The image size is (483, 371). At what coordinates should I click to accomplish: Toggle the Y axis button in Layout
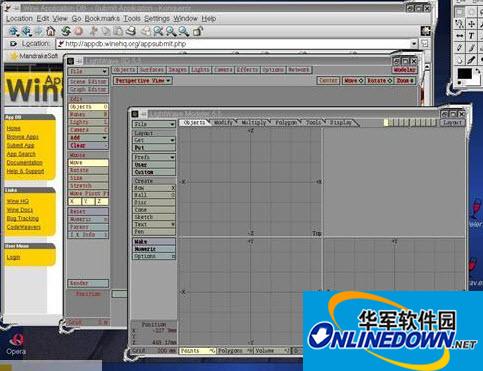tap(88, 201)
